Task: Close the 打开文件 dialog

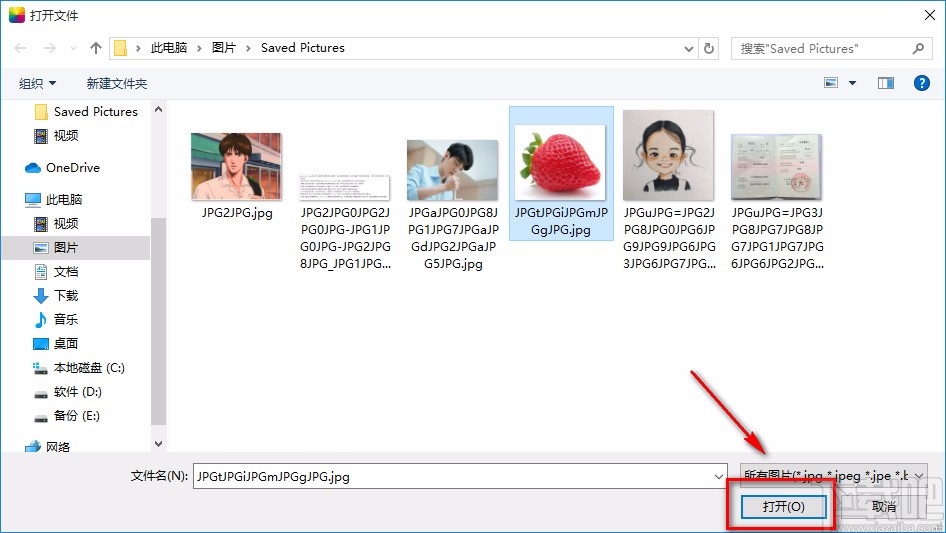Action: 930,15
